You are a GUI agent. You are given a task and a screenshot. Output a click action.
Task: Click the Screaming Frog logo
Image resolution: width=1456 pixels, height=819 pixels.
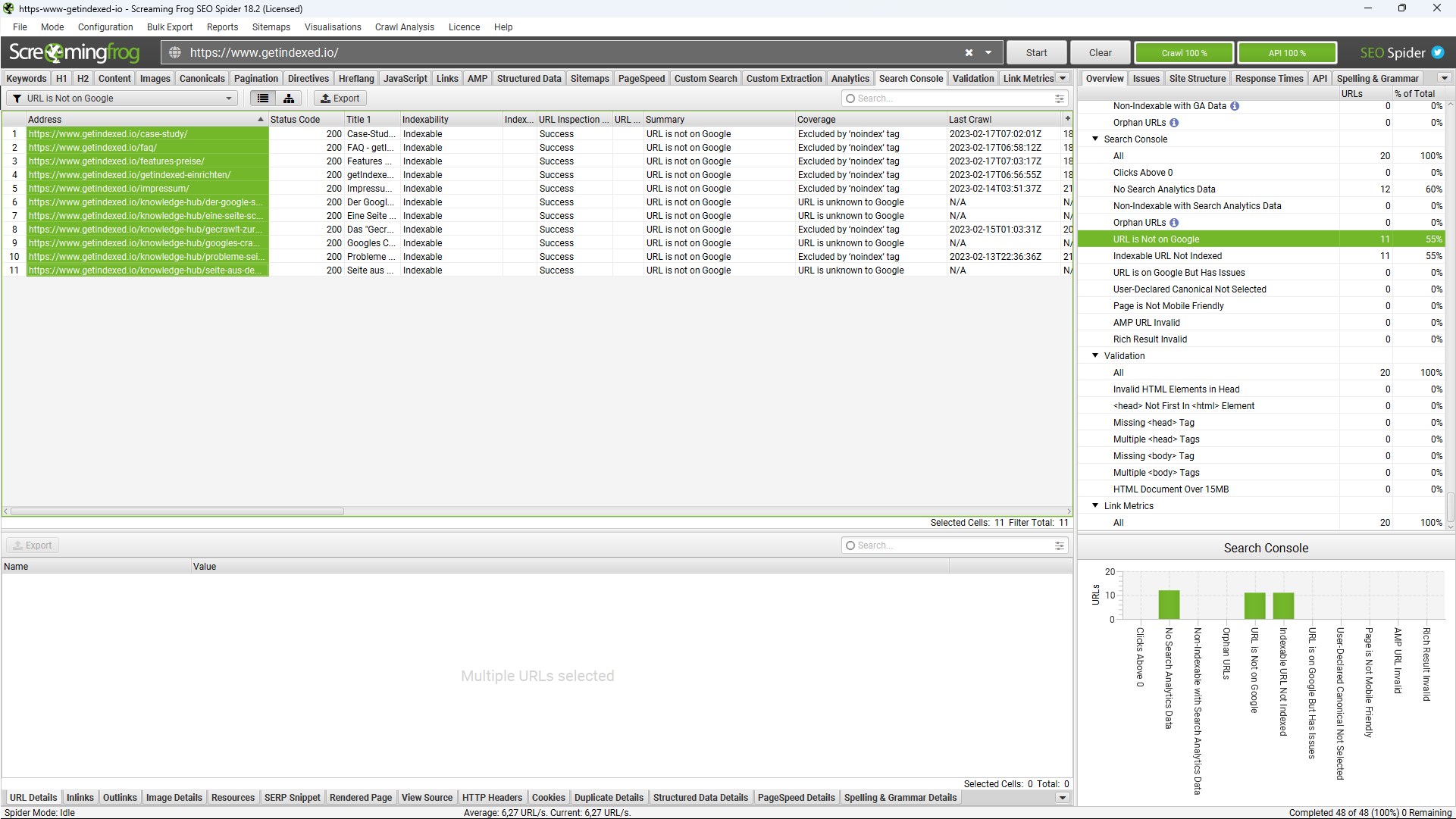click(x=74, y=53)
